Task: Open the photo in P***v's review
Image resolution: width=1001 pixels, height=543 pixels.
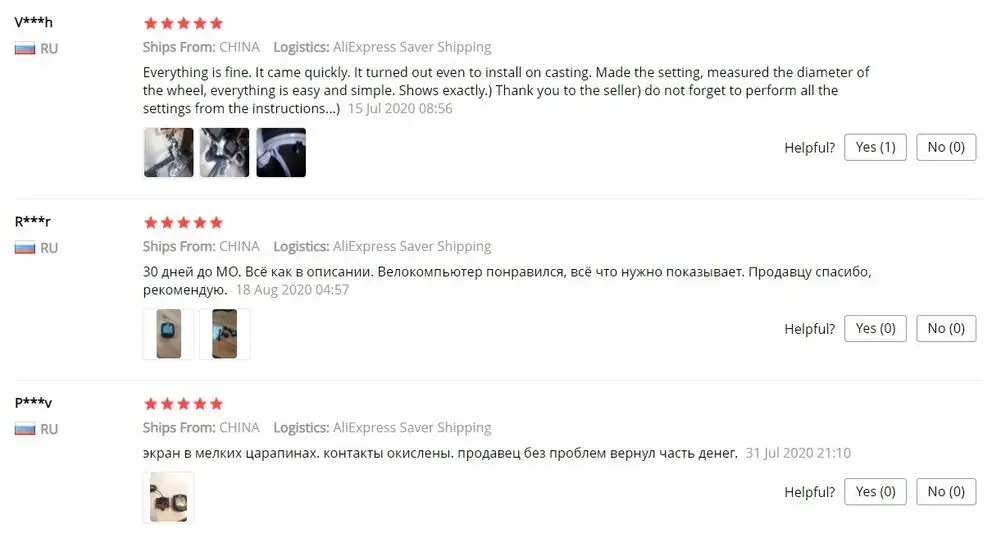Action: [169, 497]
